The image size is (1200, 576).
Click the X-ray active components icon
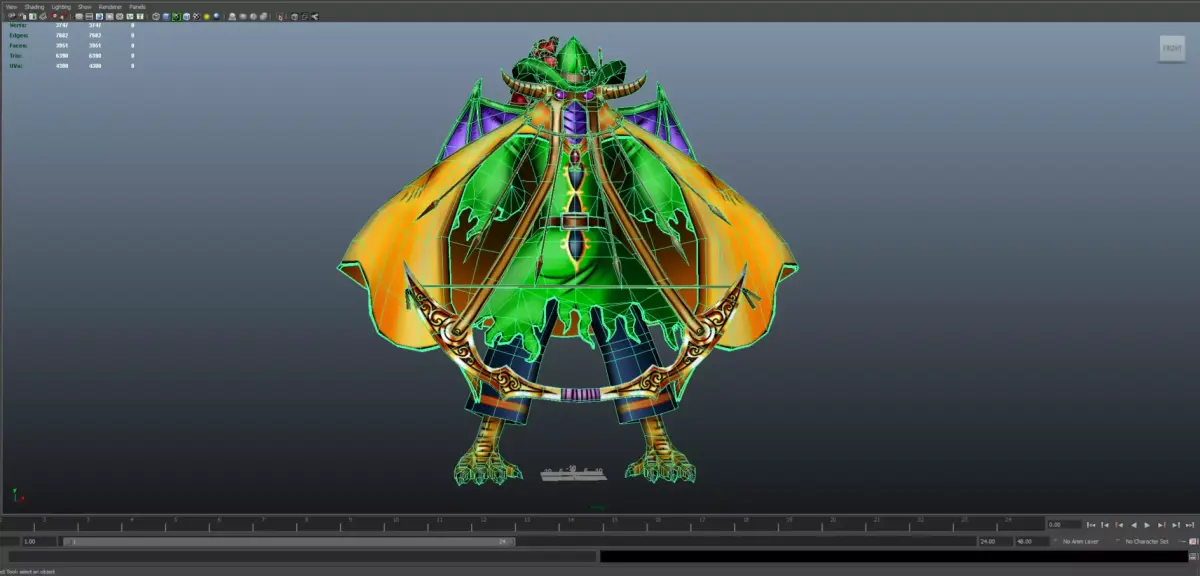pyautogui.click(x=304, y=16)
